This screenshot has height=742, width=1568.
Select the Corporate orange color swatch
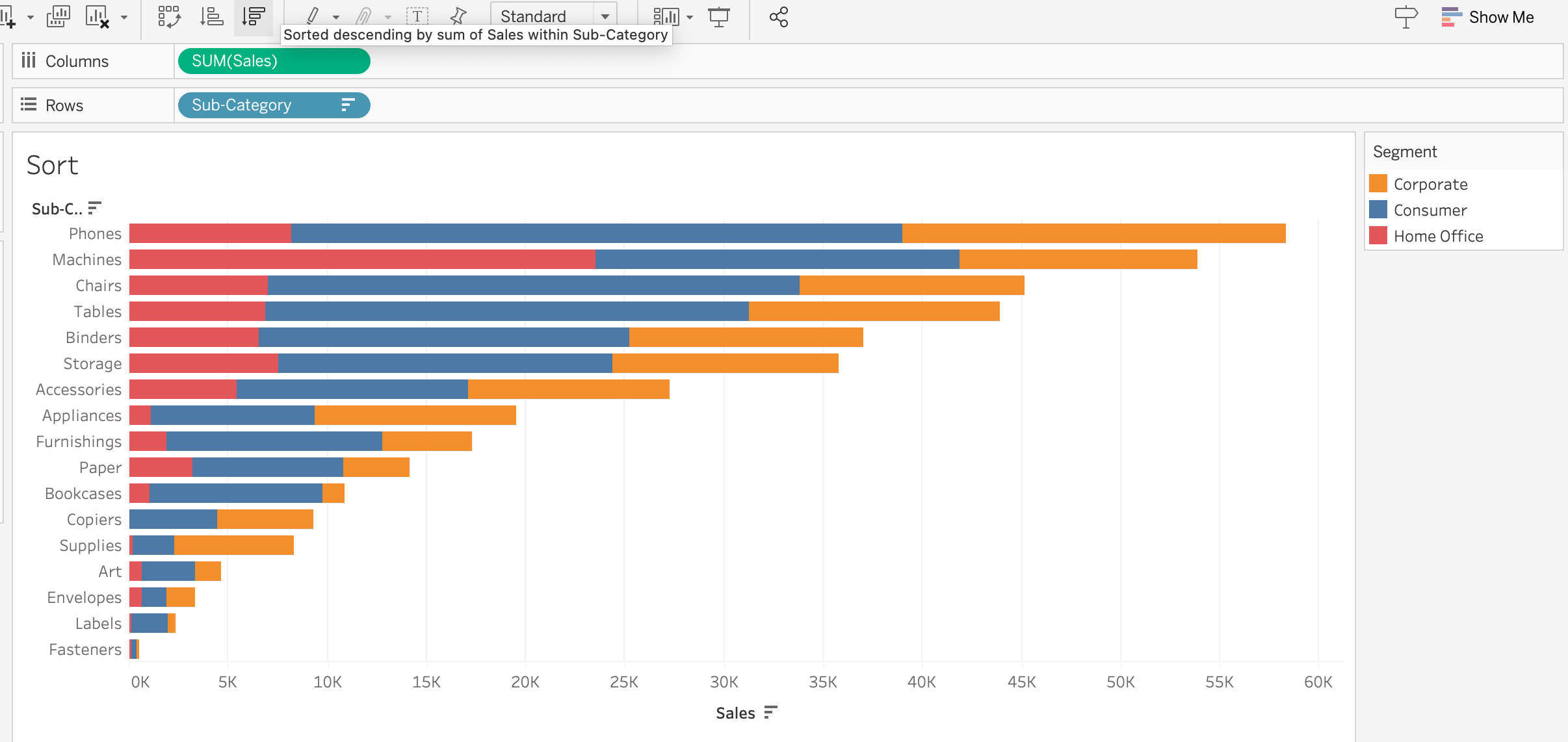tap(1378, 184)
